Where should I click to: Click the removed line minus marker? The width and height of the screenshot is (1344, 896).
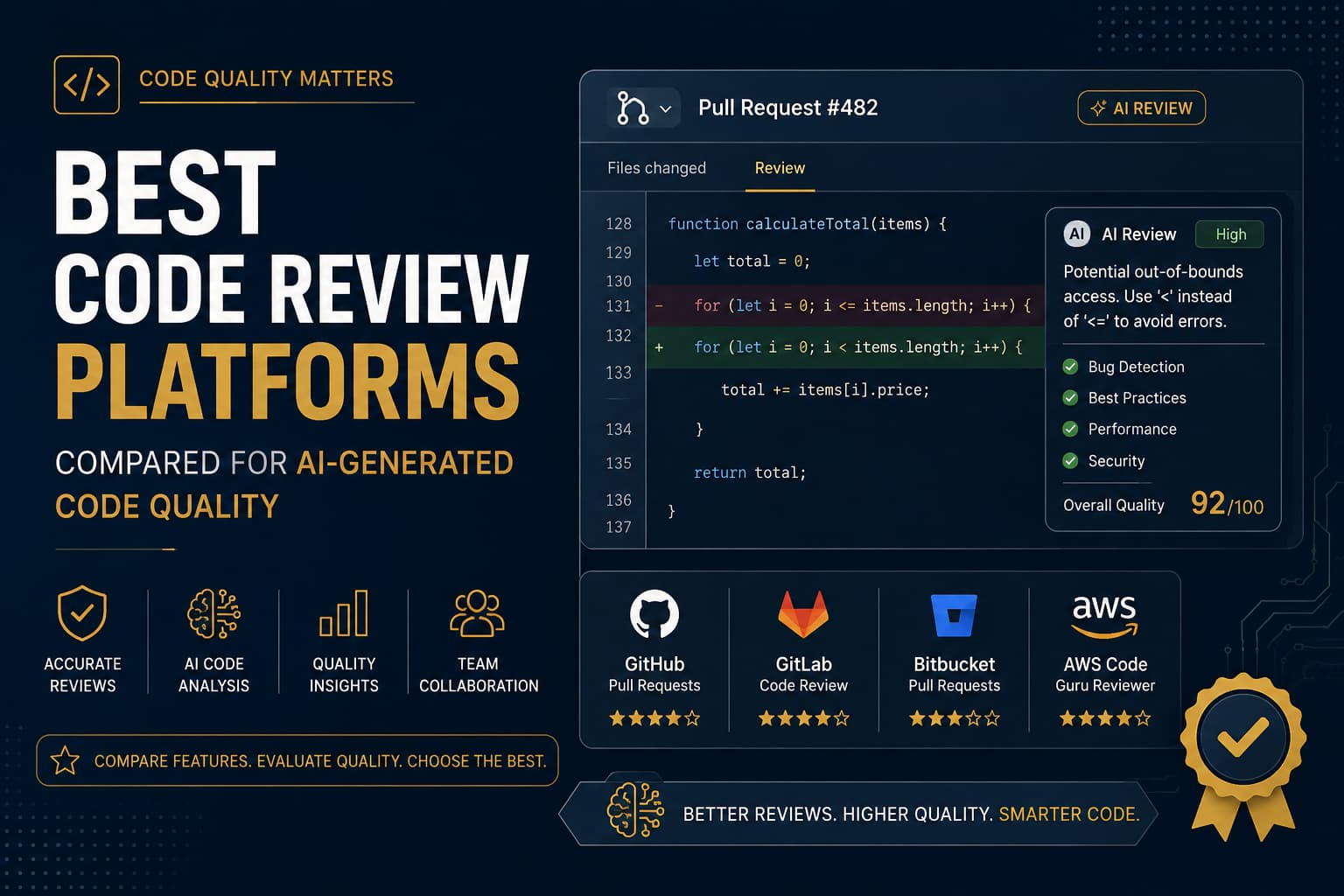(x=659, y=305)
